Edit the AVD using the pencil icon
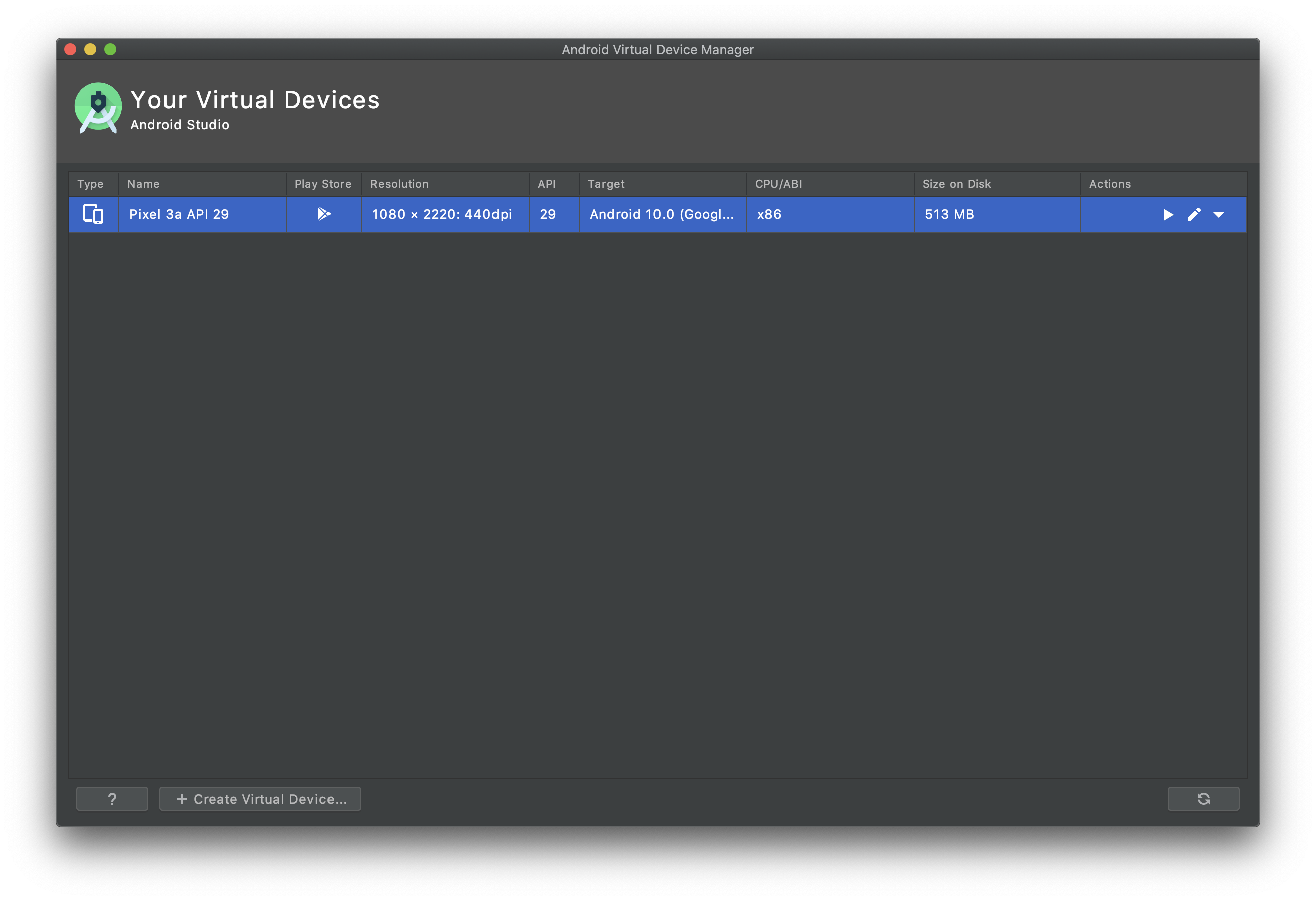The image size is (1316, 901). point(1194,215)
